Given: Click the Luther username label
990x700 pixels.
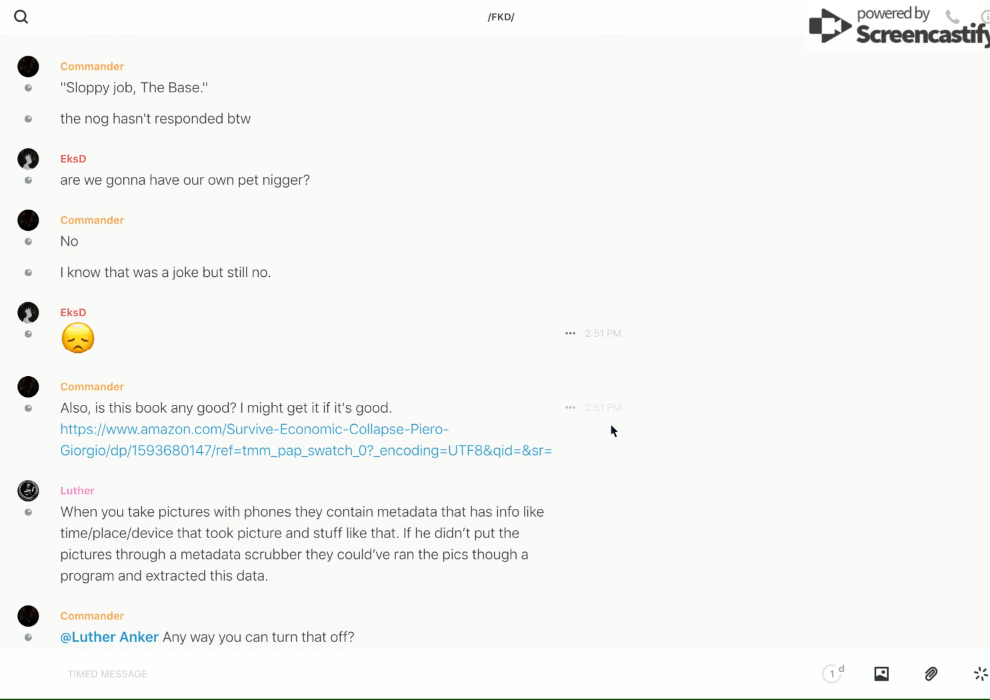Looking at the screenshot, I should [x=77, y=491].
